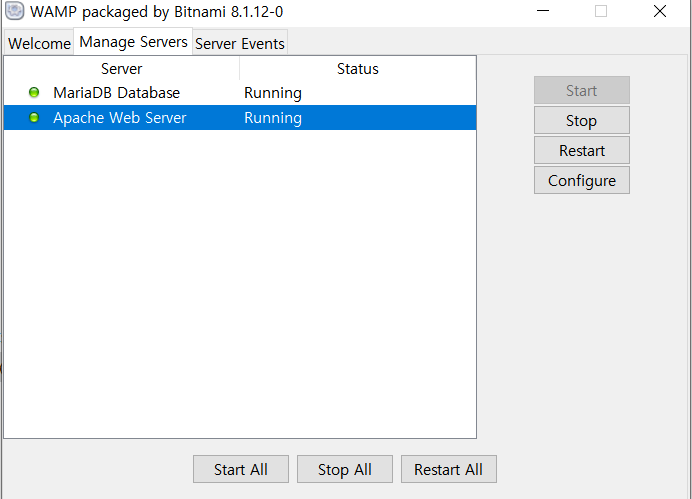
Task: Open the Server Events tab
Action: point(240,43)
